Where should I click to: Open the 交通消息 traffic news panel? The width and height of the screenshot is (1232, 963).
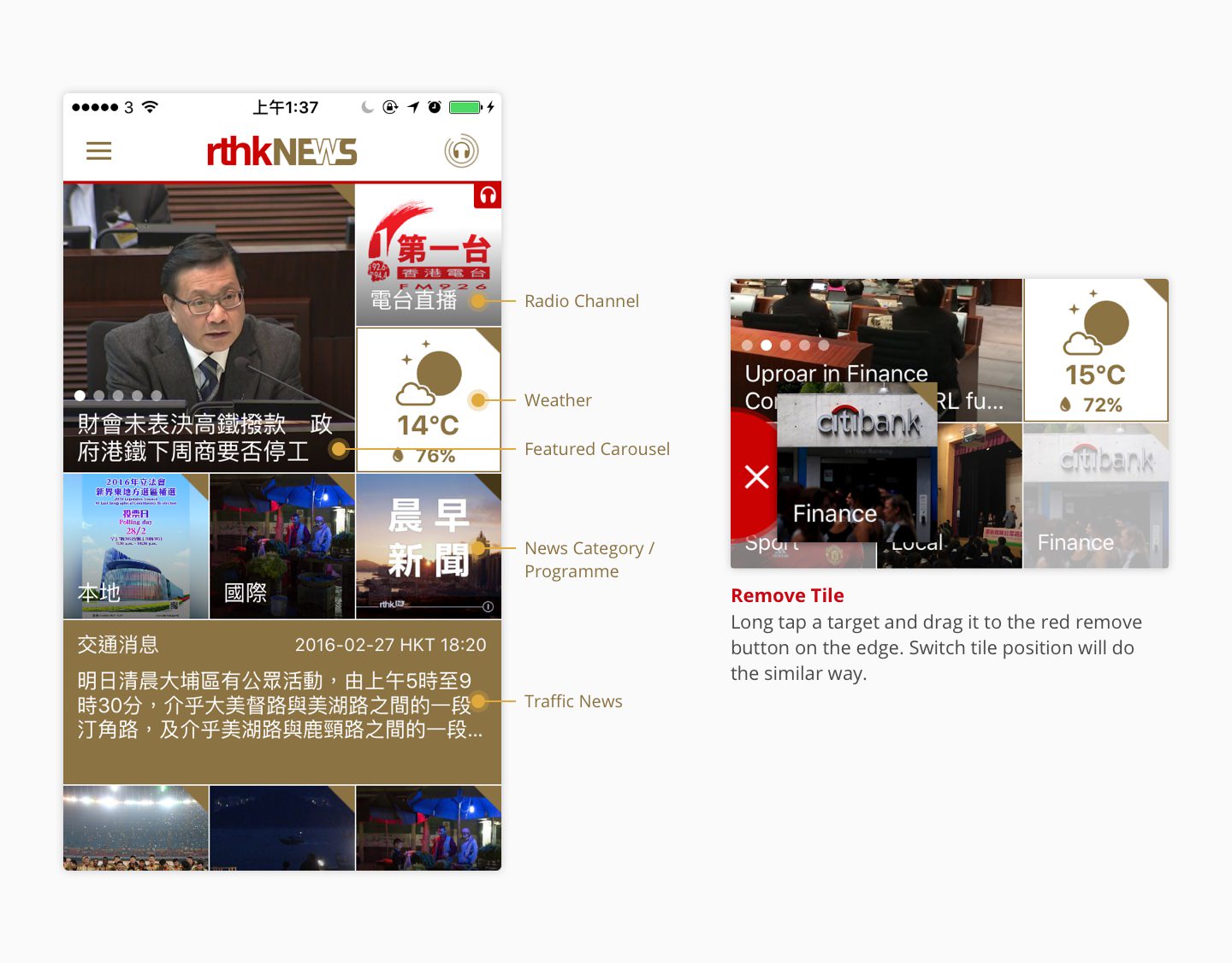coord(281,701)
